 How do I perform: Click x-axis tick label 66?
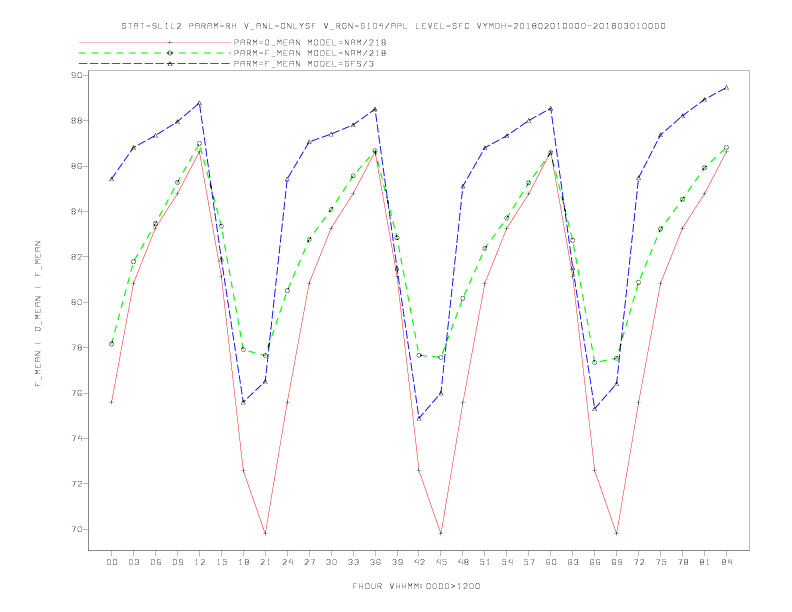pos(595,562)
